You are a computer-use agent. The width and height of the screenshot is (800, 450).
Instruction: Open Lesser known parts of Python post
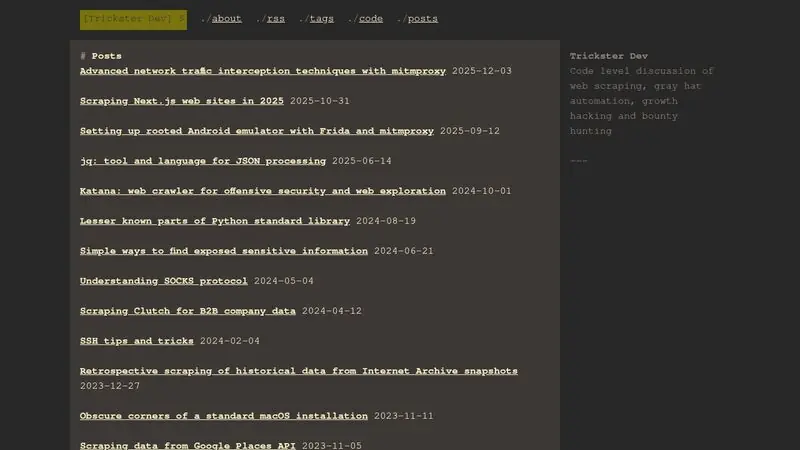click(215, 221)
